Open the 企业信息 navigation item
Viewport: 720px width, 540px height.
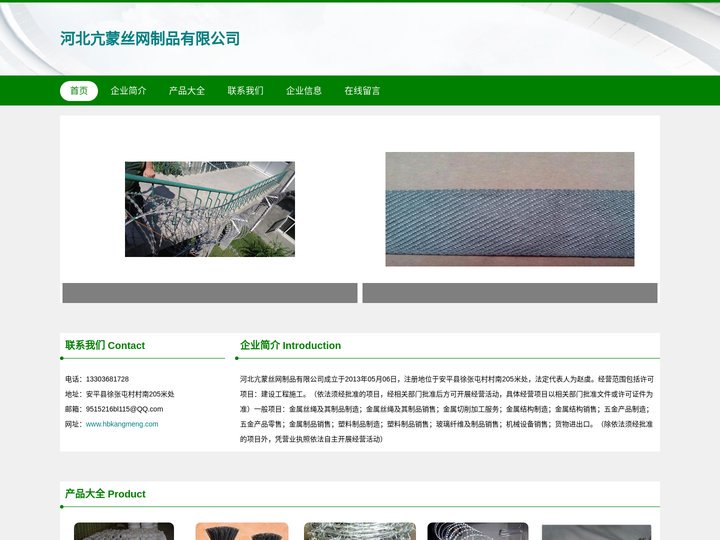pos(304,91)
